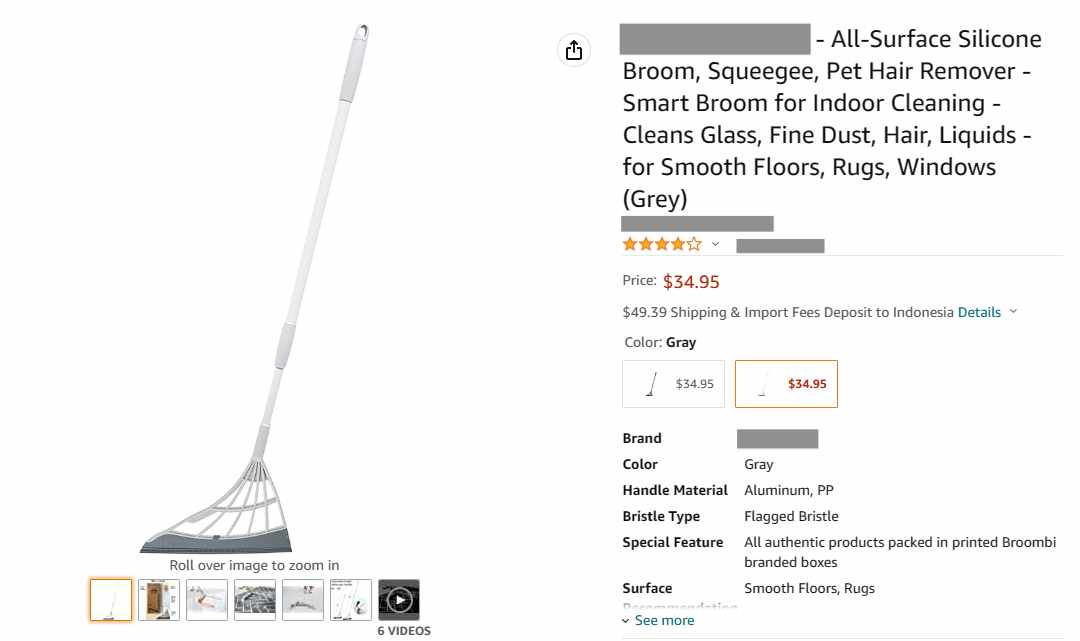Click the 6 VIDEOS label
This screenshot has height=641, width=1080.
[x=404, y=631]
